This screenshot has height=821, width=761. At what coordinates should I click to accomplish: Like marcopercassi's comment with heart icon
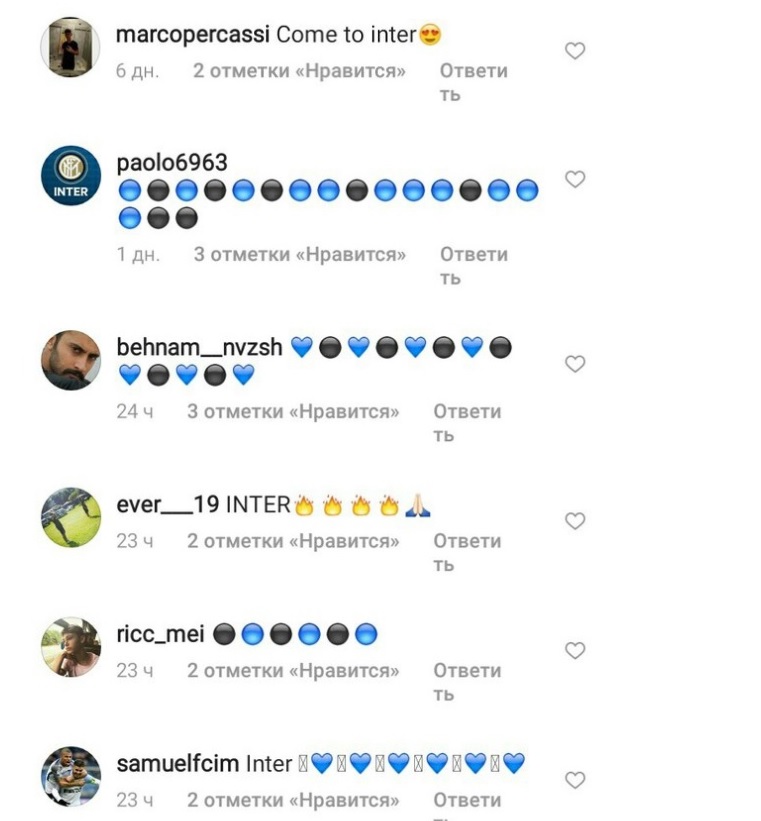click(x=575, y=51)
